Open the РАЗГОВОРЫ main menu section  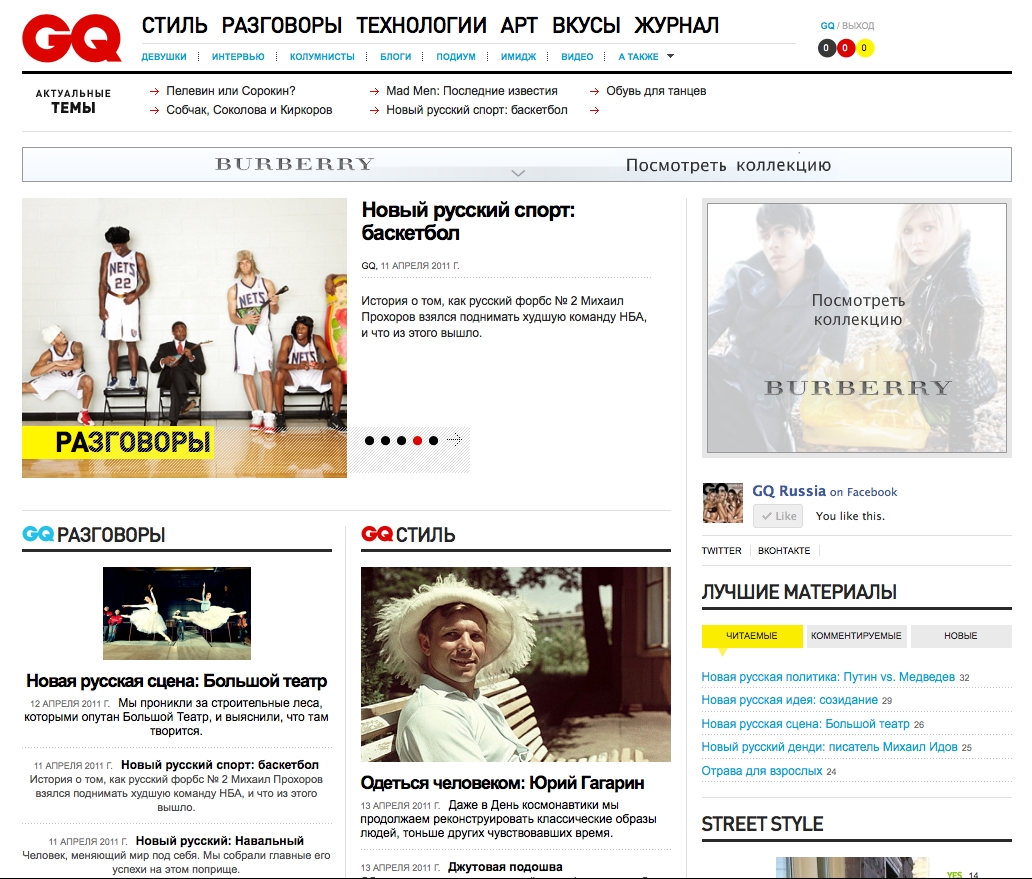point(282,25)
